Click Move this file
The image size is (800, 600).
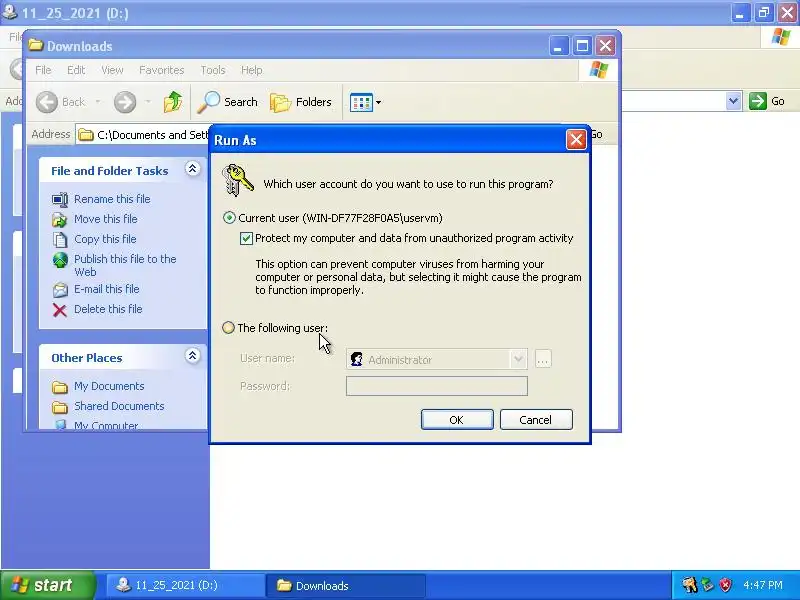pyautogui.click(x=106, y=219)
